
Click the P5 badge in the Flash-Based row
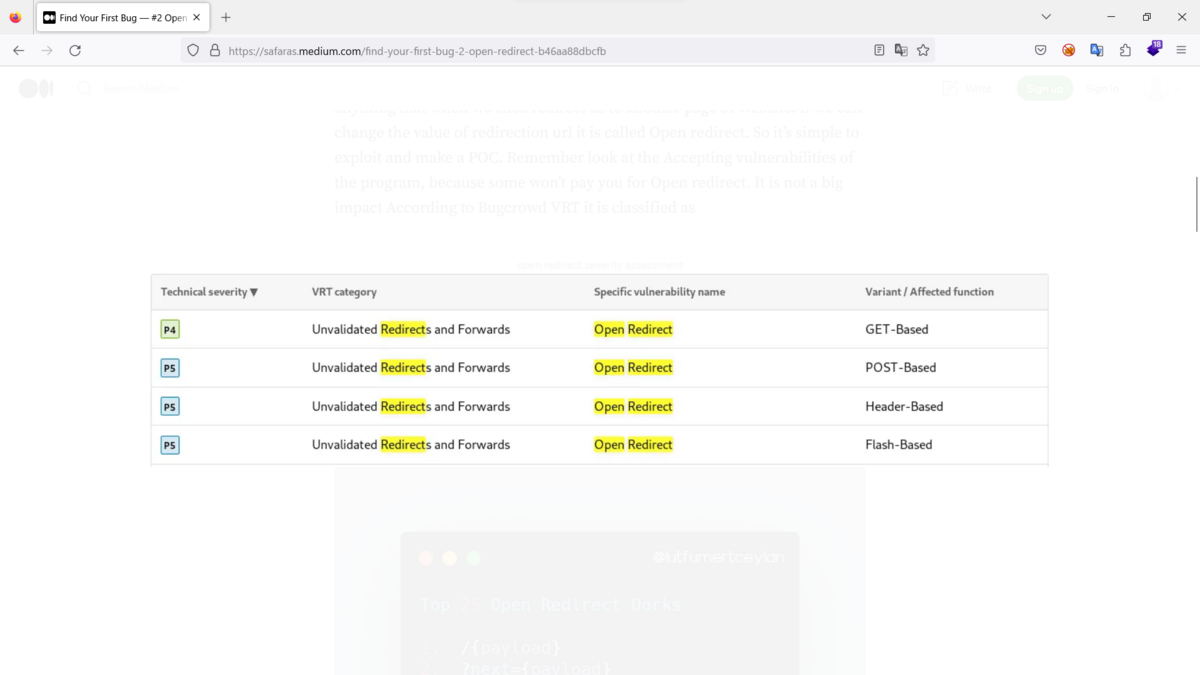tap(170, 445)
